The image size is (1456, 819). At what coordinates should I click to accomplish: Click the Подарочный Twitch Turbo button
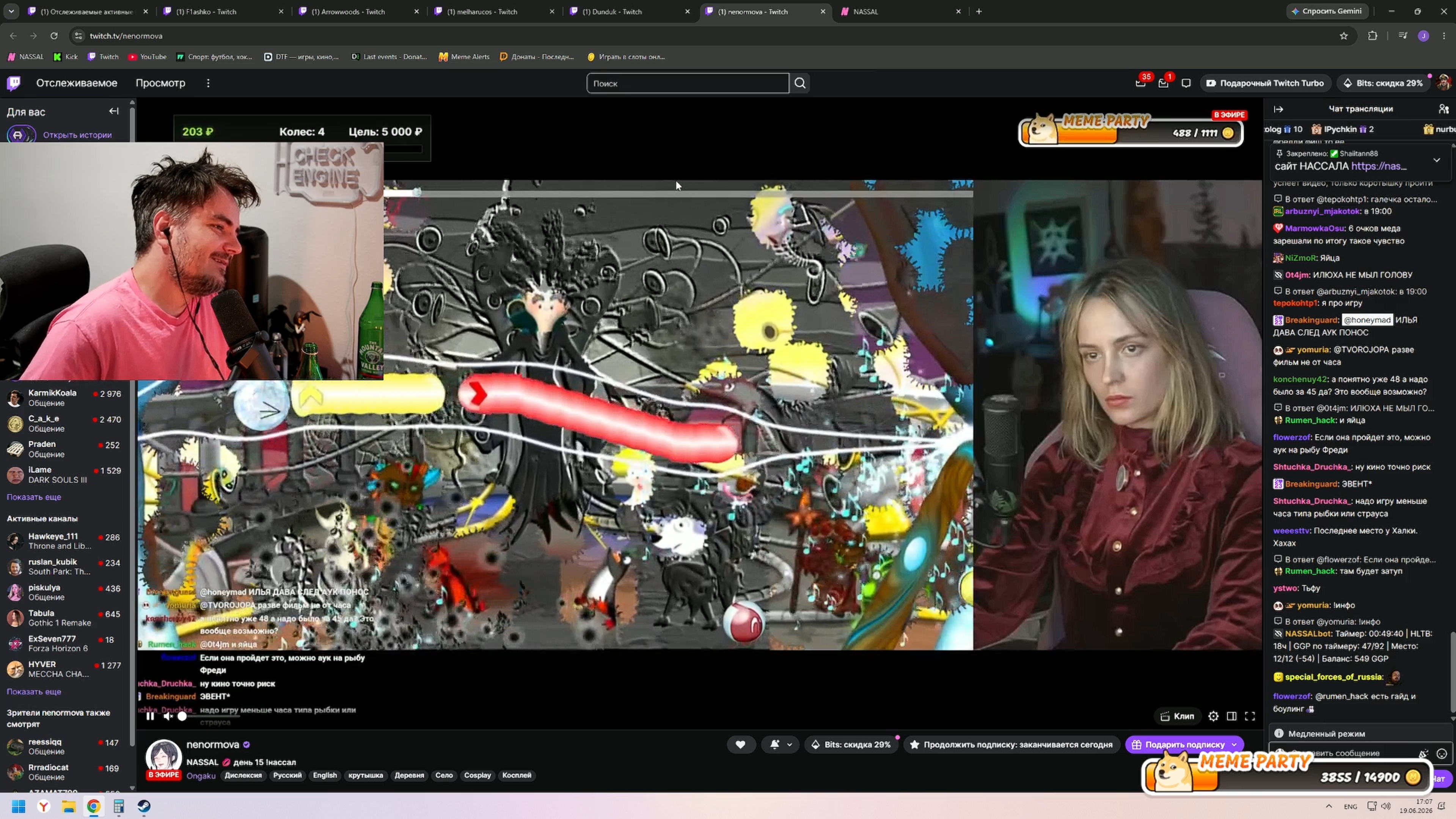[1265, 83]
